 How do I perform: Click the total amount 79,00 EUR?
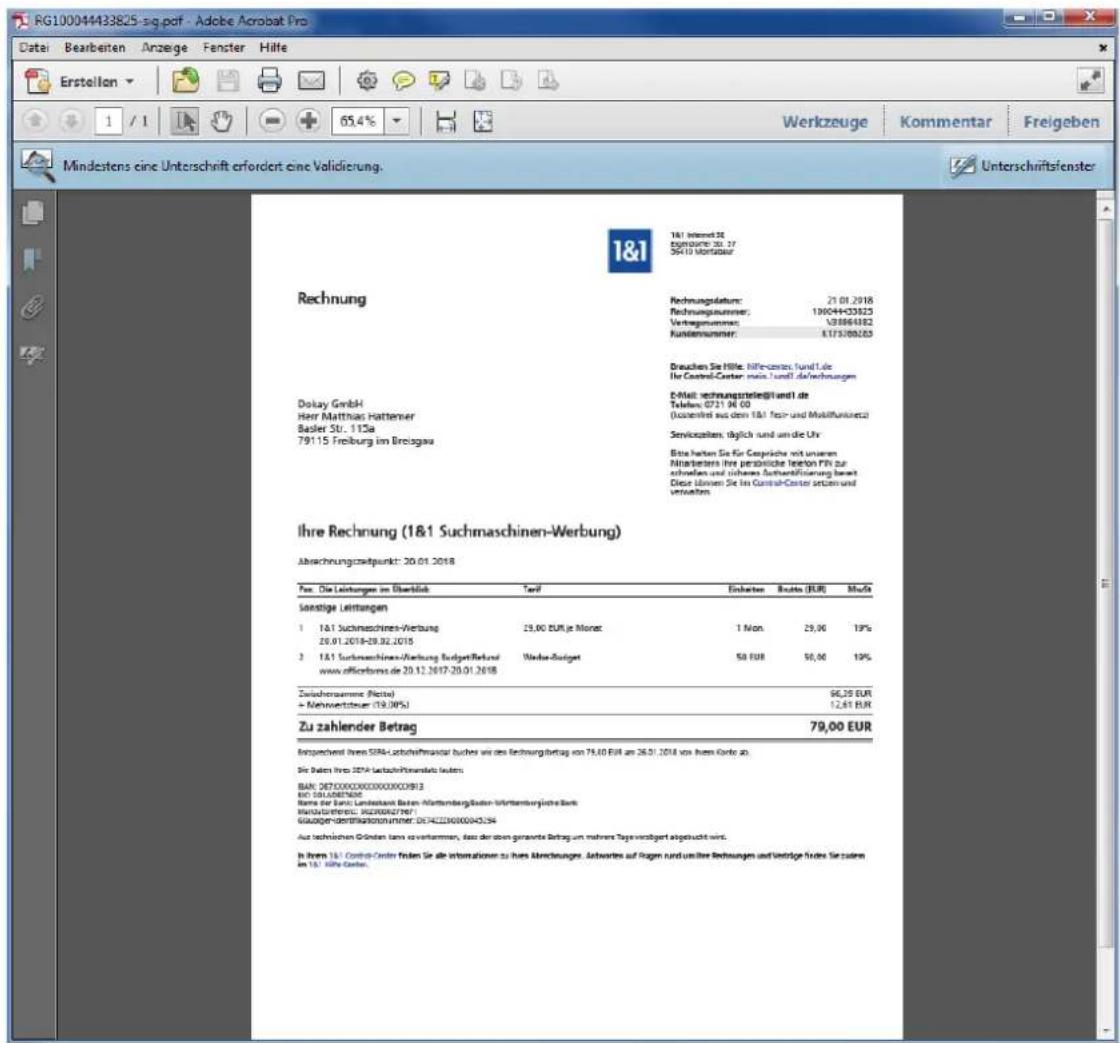pos(841,727)
